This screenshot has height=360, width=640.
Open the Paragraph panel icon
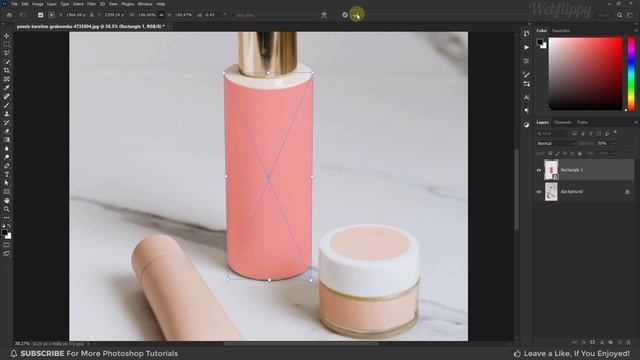[527, 111]
